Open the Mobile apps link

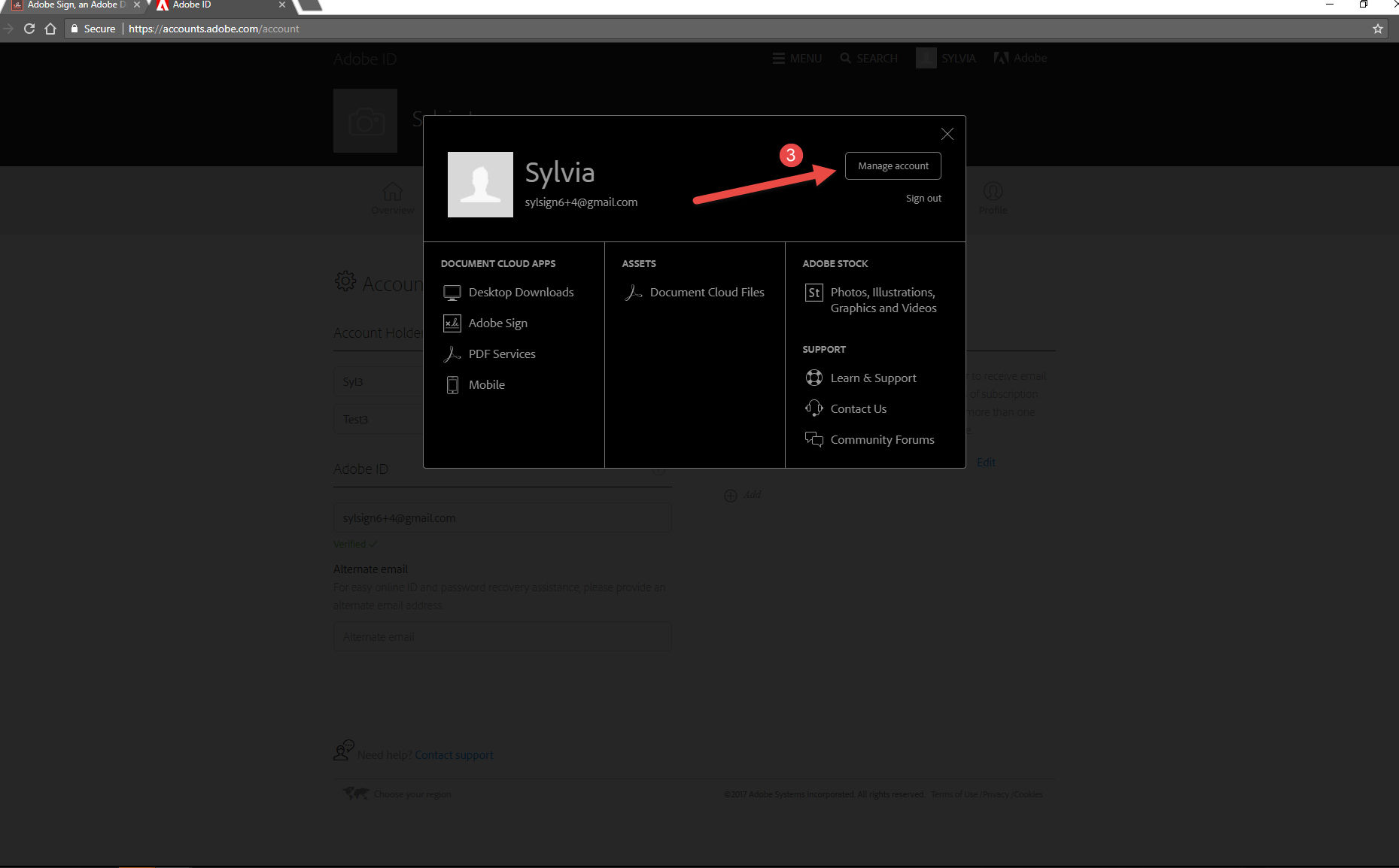[x=487, y=385]
